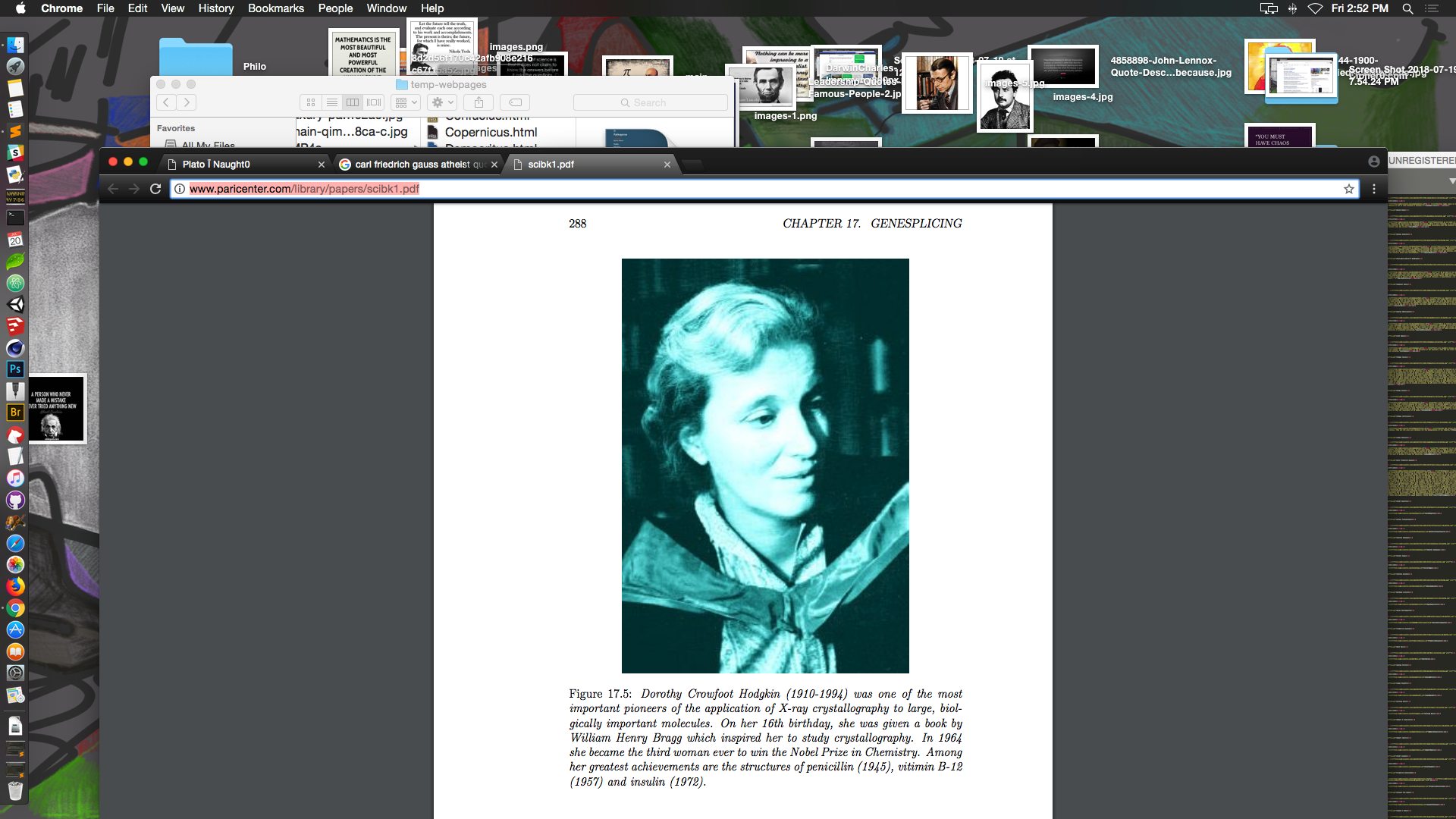Click the site information icon in address bar
This screenshot has height=819, width=1456.
[x=180, y=189]
